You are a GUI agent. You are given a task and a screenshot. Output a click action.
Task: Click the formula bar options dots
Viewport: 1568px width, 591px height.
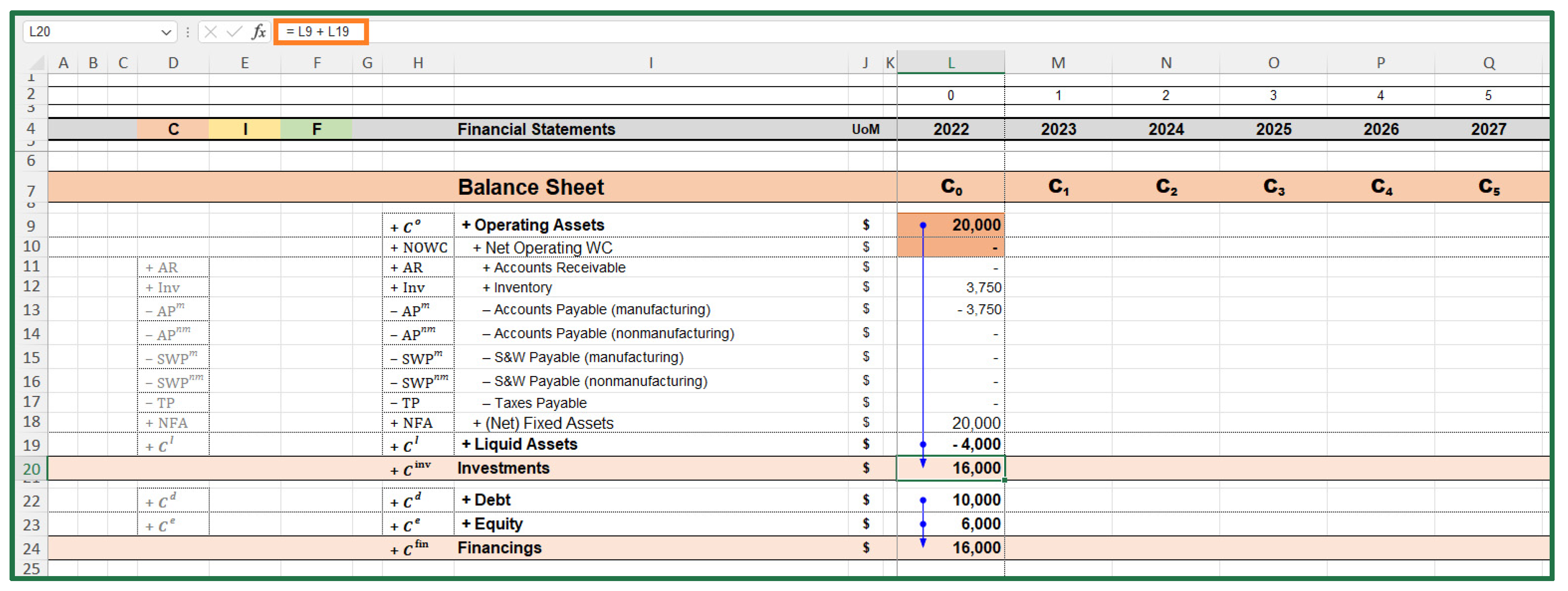pyautogui.click(x=187, y=32)
